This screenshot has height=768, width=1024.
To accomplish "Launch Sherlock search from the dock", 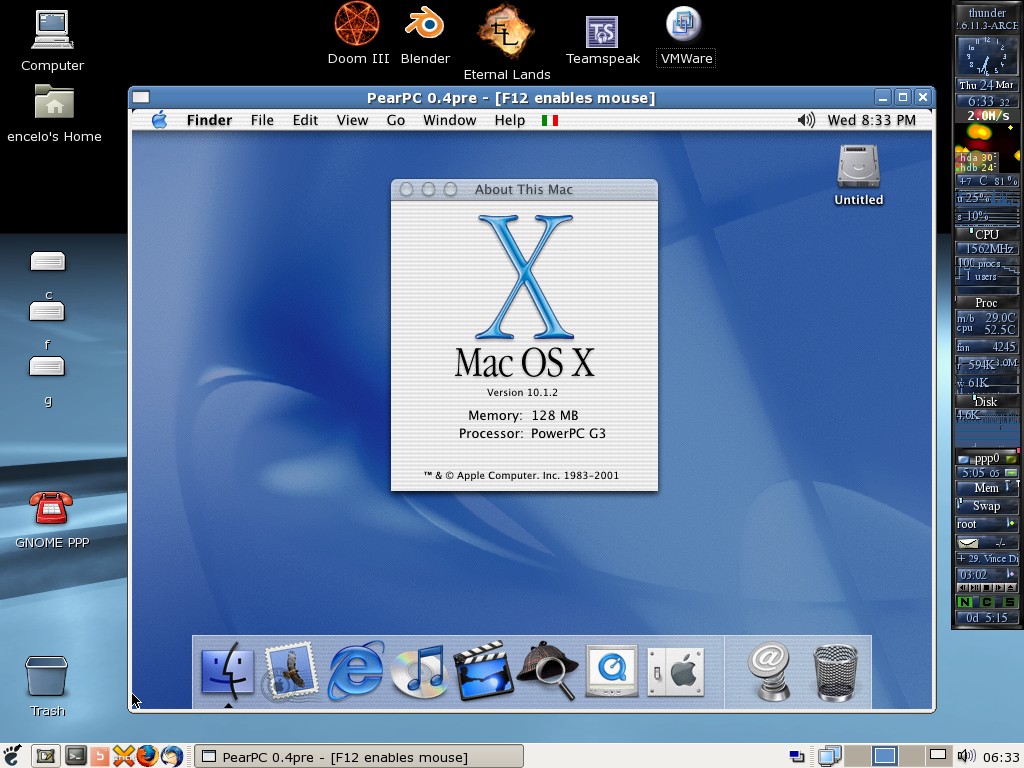I will (547, 671).
